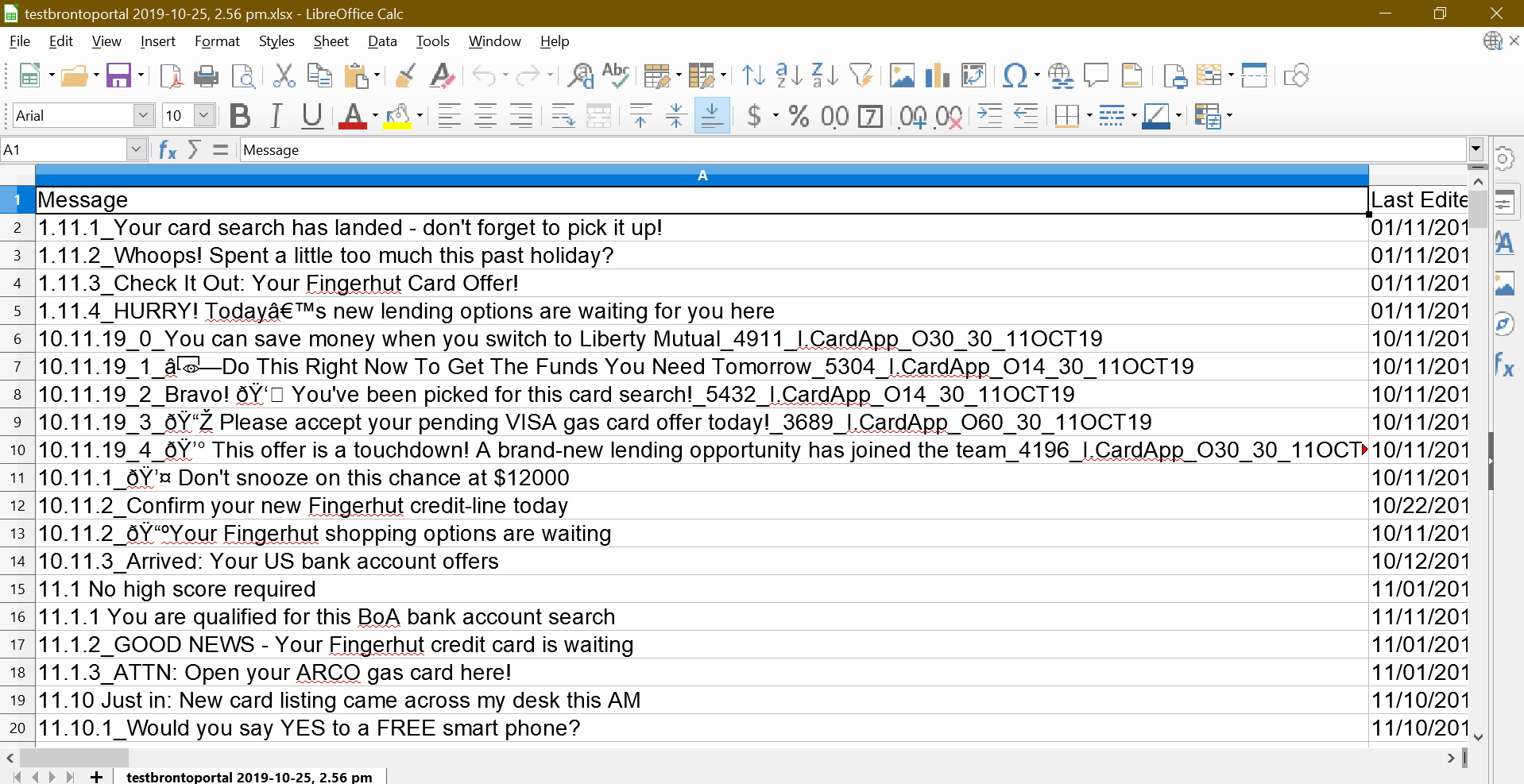
Task: Open the Data menu
Action: tap(382, 41)
